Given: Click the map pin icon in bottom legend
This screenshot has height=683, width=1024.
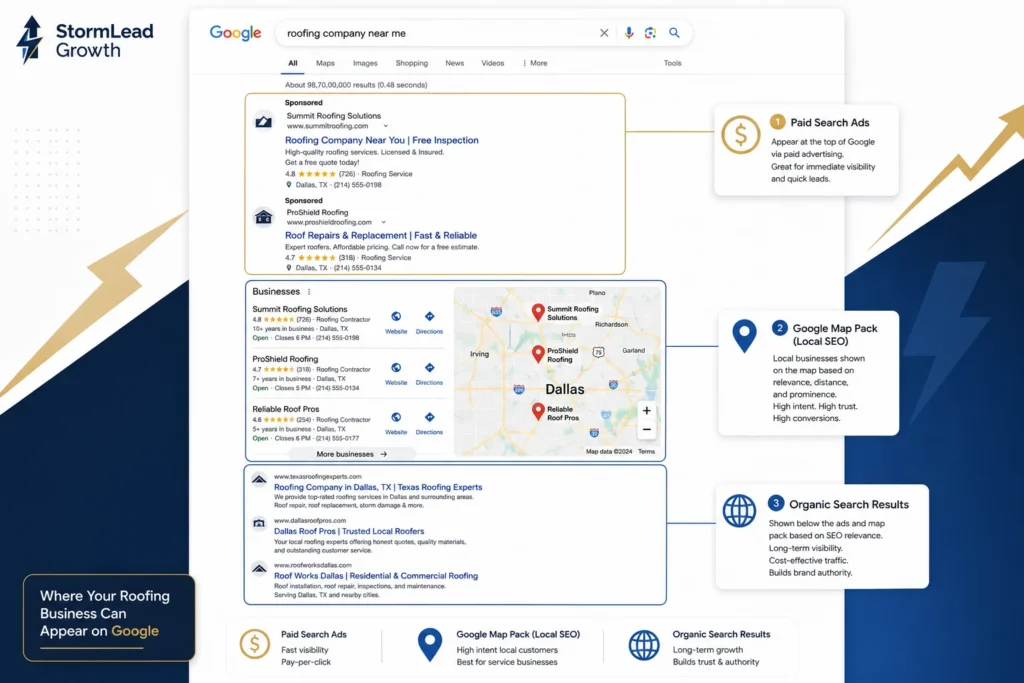Looking at the screenshot, I should coord(430,645).
